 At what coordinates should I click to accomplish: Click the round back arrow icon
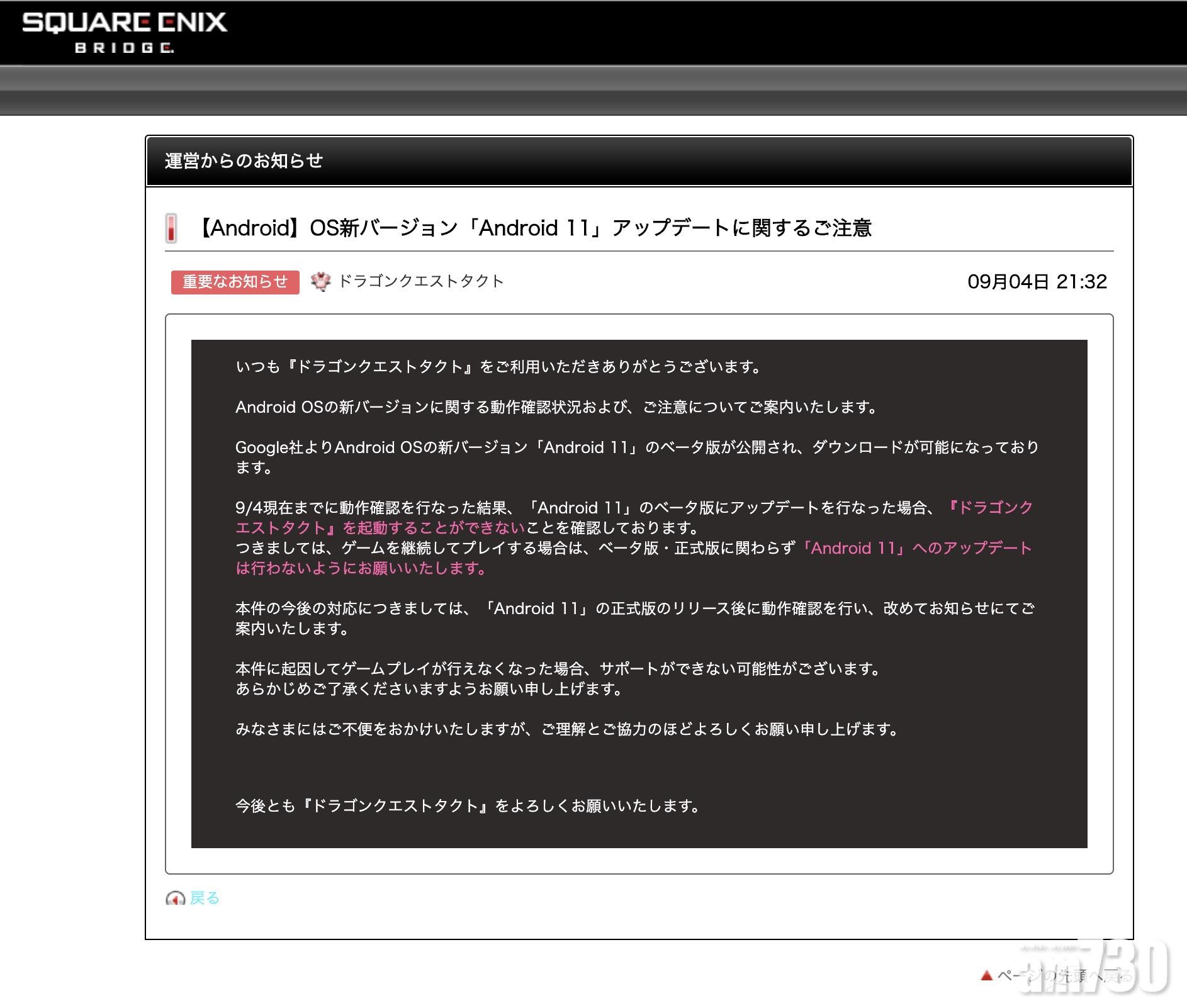175,899
